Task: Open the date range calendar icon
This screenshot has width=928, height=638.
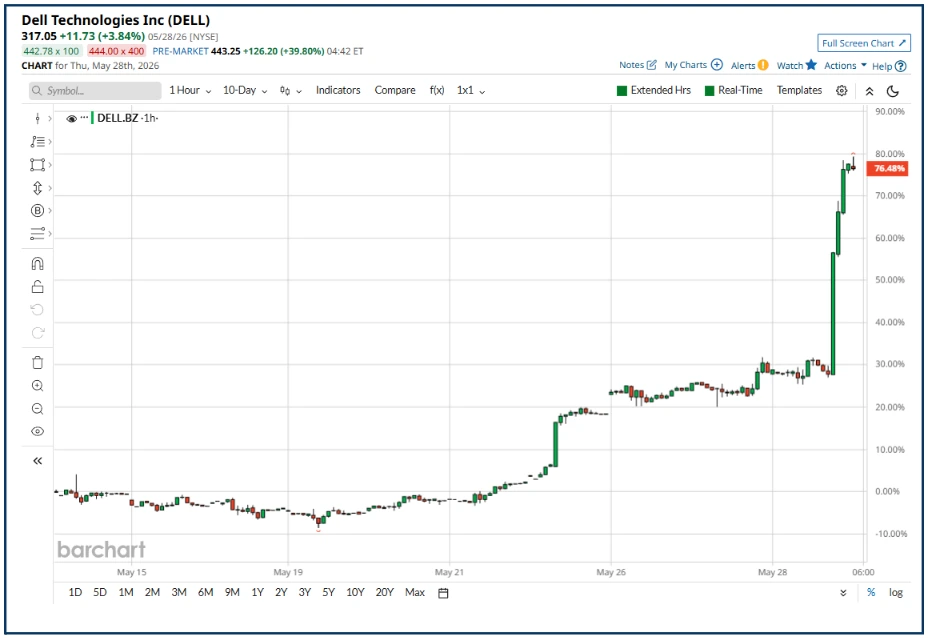Action: 443,593
